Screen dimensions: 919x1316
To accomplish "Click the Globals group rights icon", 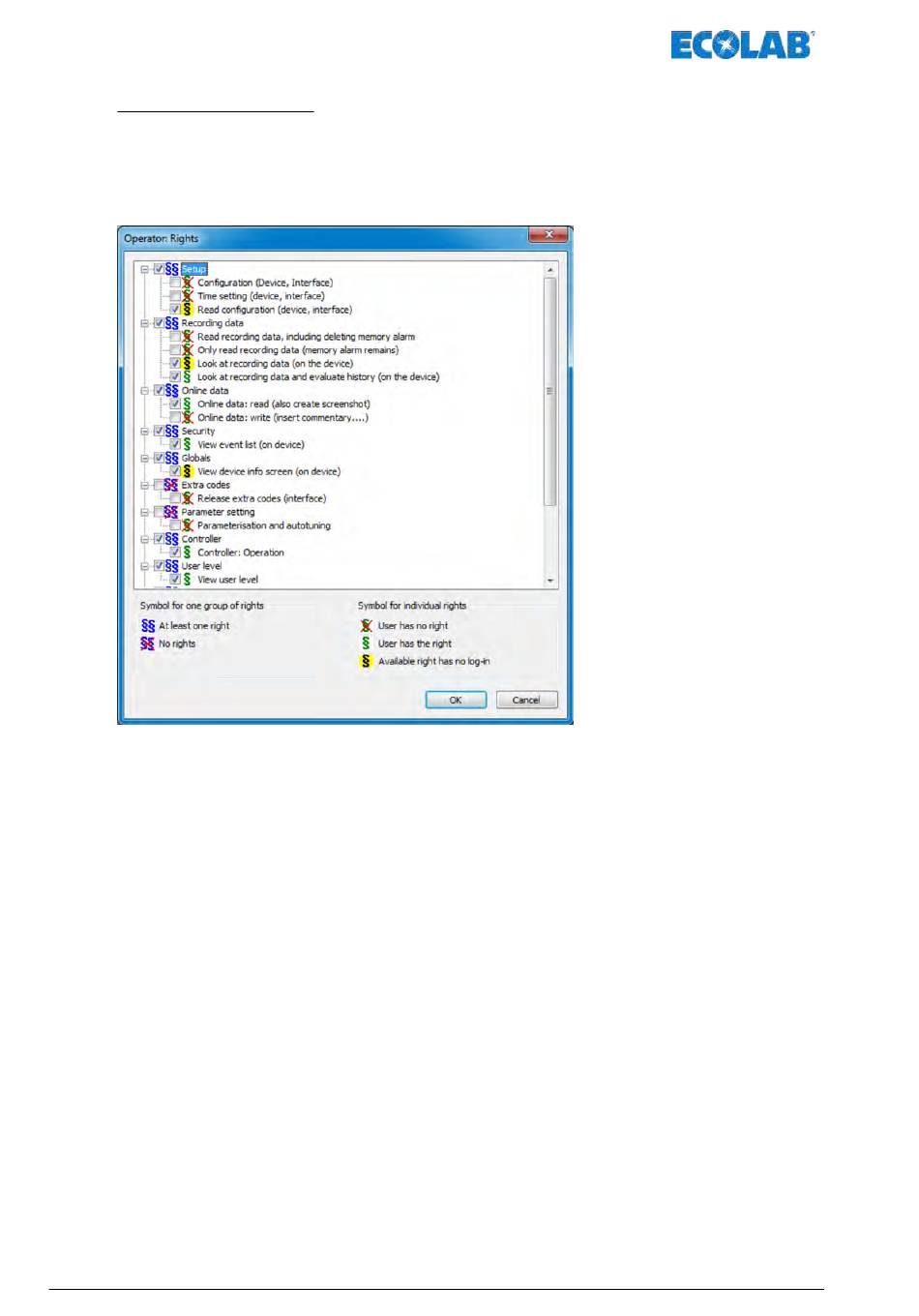I will (x=171, y=459).
